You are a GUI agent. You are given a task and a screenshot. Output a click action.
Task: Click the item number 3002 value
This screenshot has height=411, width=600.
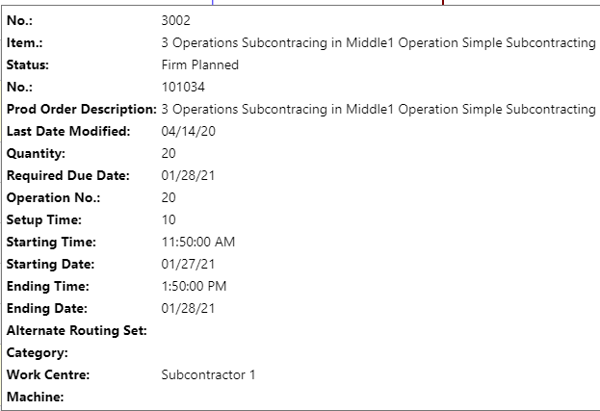click(x=176, y=20)
